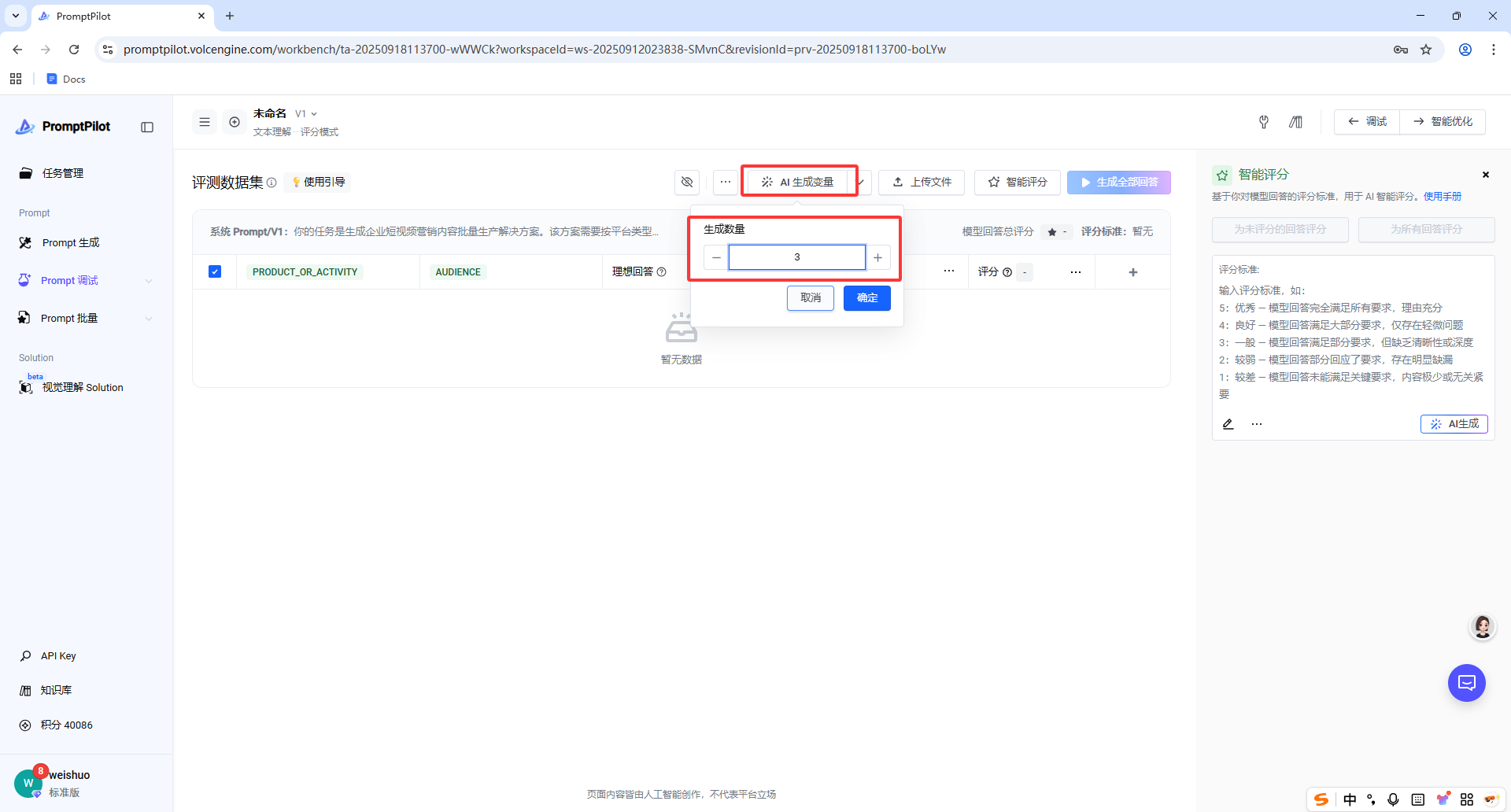Click the AUDIENCE column tag
Viewport: 1511px width, 812px height.
tap(458, 272)
